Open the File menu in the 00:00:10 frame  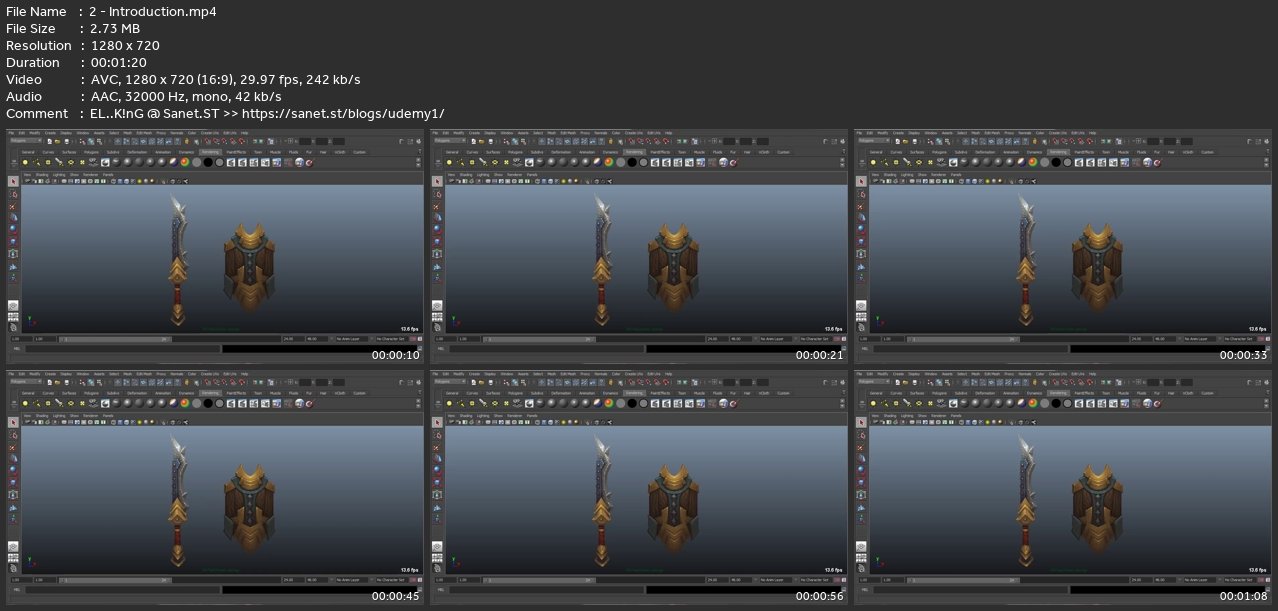click(x=11, y=132)
